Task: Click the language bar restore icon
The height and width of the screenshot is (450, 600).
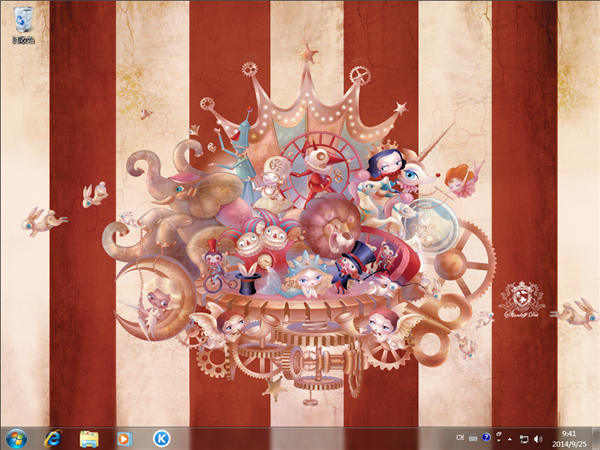Action: [x=498, y=434]
